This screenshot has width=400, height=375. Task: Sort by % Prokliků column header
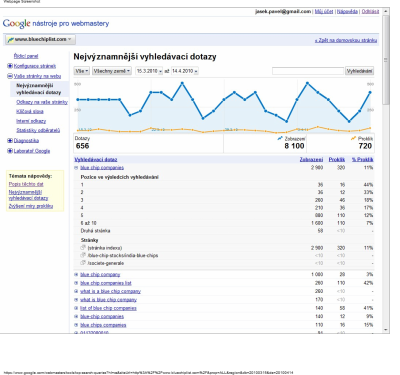(362, 160)
